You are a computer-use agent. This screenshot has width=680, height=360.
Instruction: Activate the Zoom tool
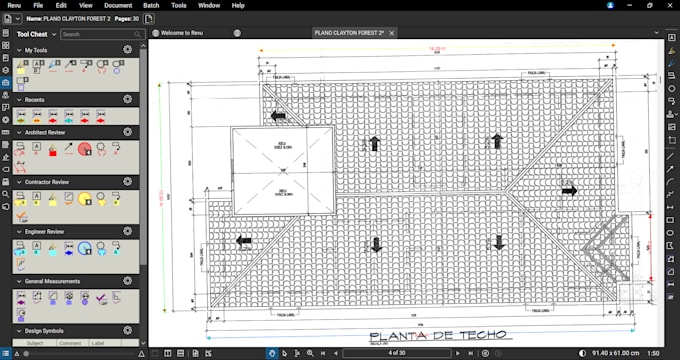tap(310, 353)
